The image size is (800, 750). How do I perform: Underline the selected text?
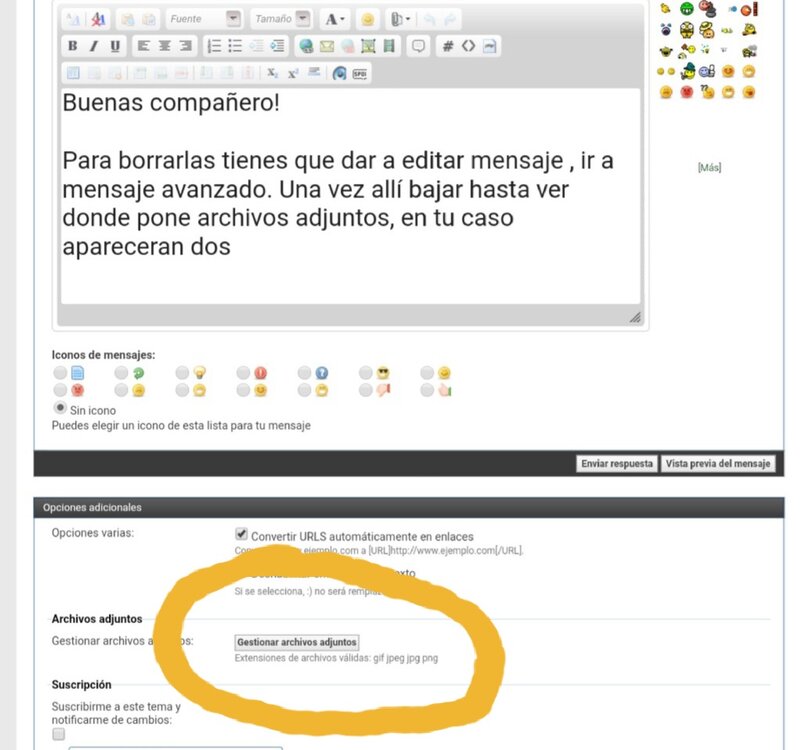(x=115, y=46)
